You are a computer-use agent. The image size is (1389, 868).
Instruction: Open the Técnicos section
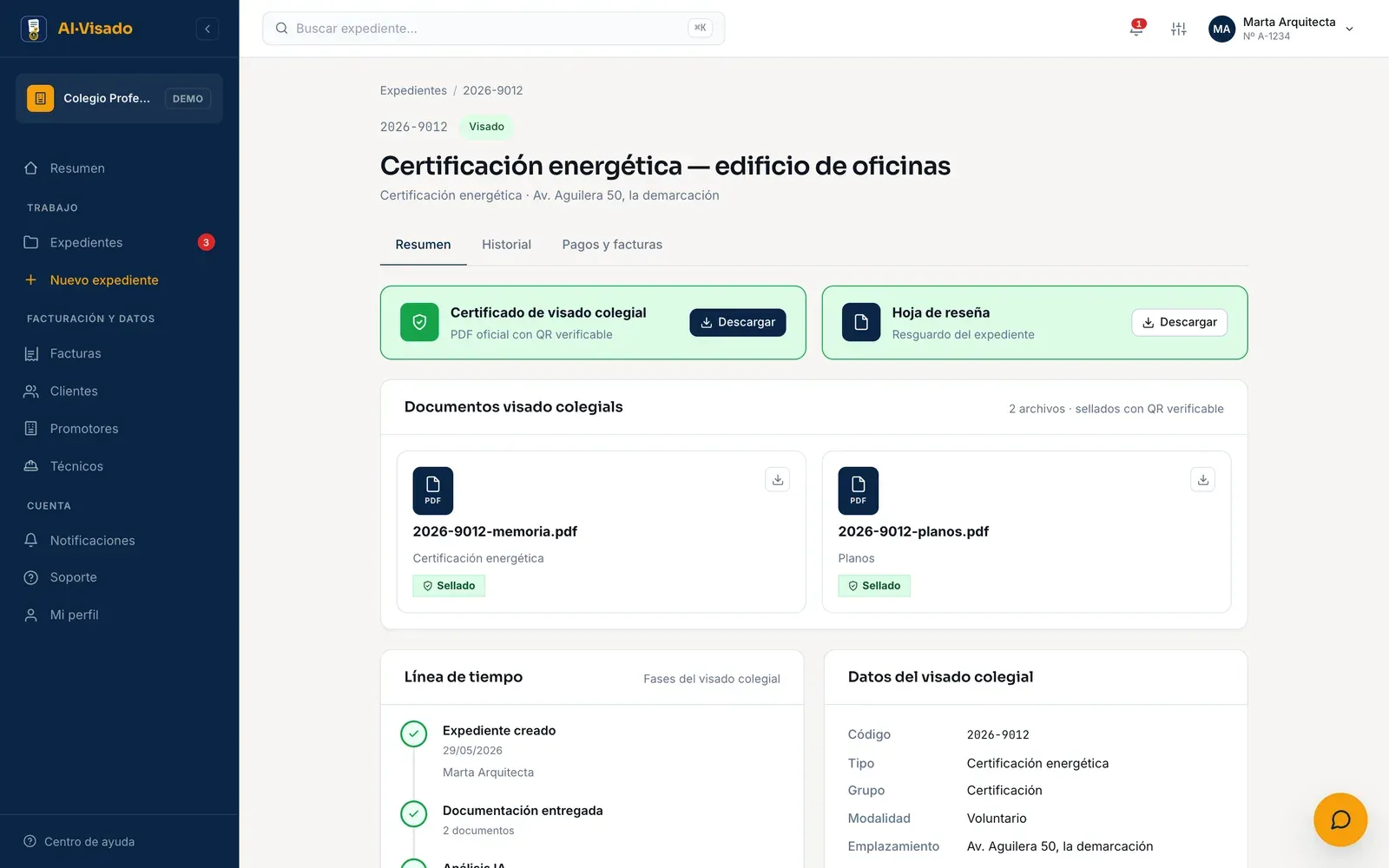coord(119,466)
